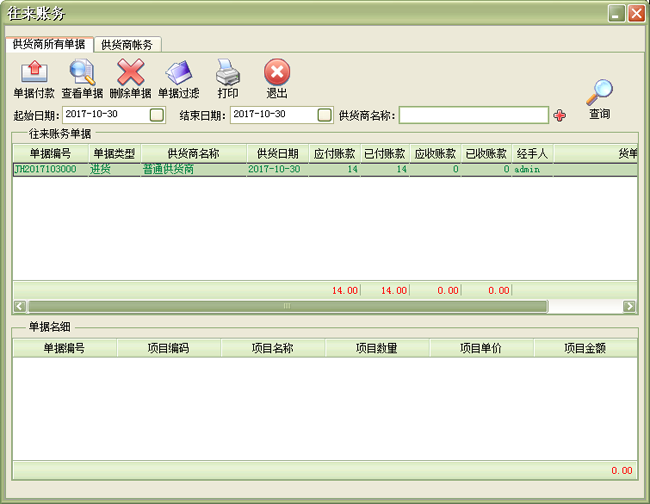Click the 单据付款 payment icon
The width and height of the screenshot is (650, 504).
pyautogui.click(x=33, y=73)
